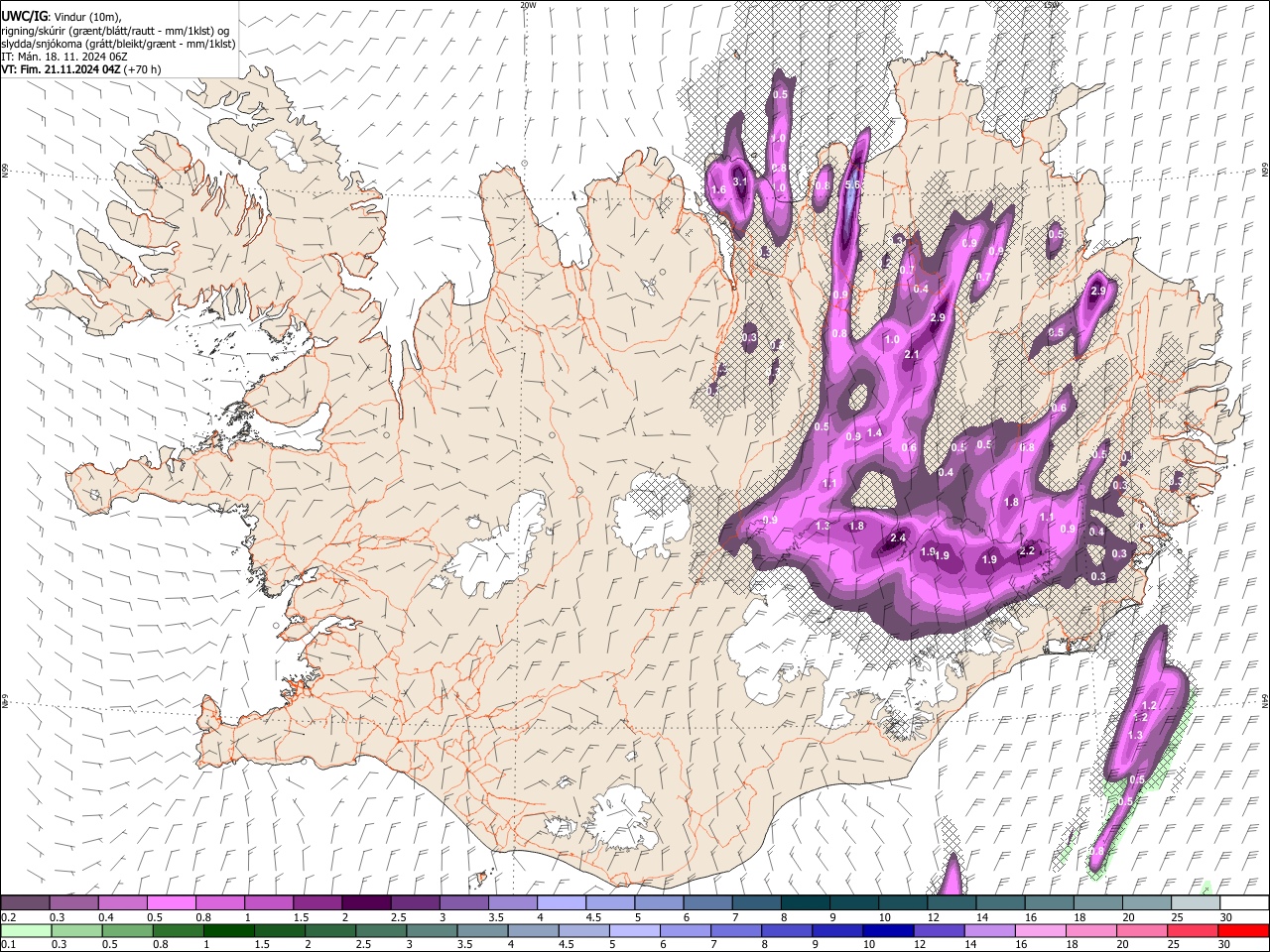The width and height of the screenshot is (1270, 952).
Task: Click the 0.4 label in the snow legend
Action: coord(105,917)
